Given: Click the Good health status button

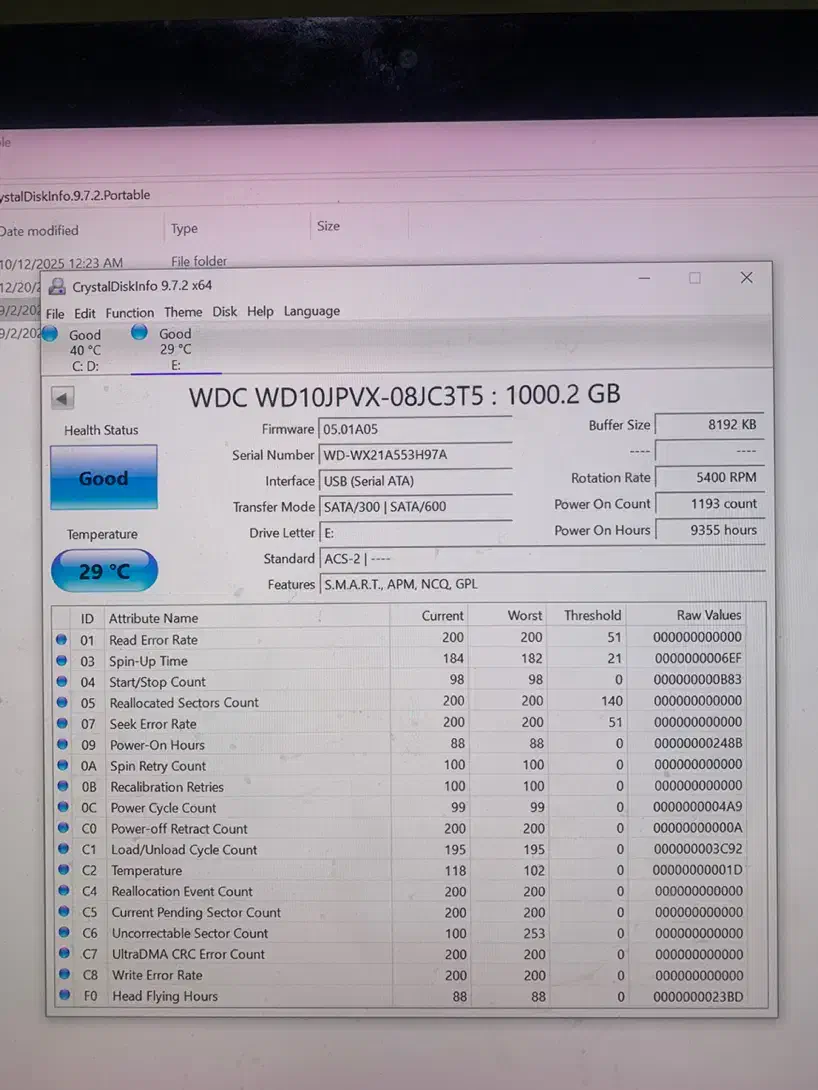Looking at the screenshot, I should click(104, 478).
